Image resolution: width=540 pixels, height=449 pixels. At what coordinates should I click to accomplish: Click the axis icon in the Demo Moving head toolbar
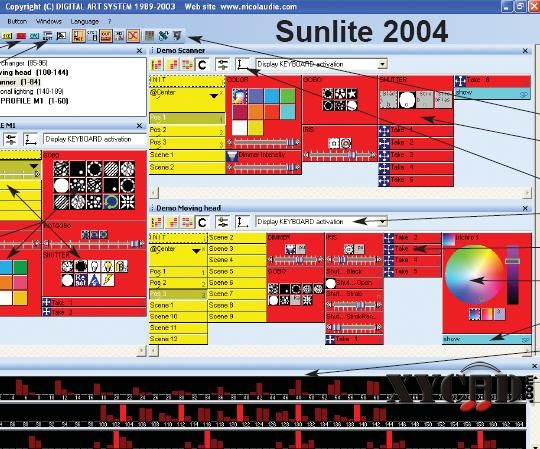point(242,222)
